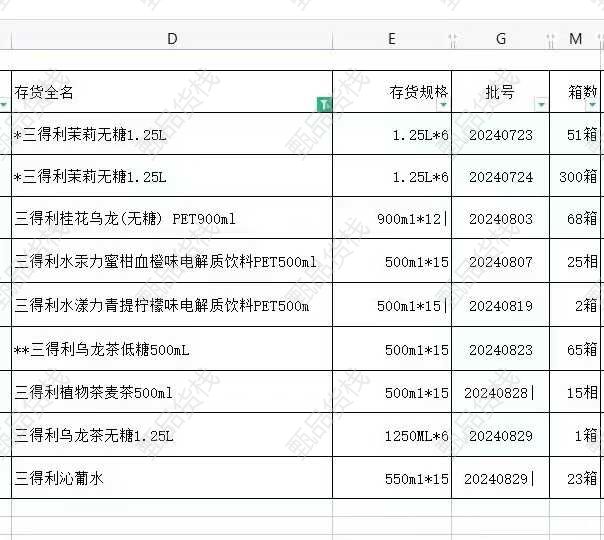The image size is (604, 540).
Task: Select cell 三得利沁葡水
Action: (172, 478)
